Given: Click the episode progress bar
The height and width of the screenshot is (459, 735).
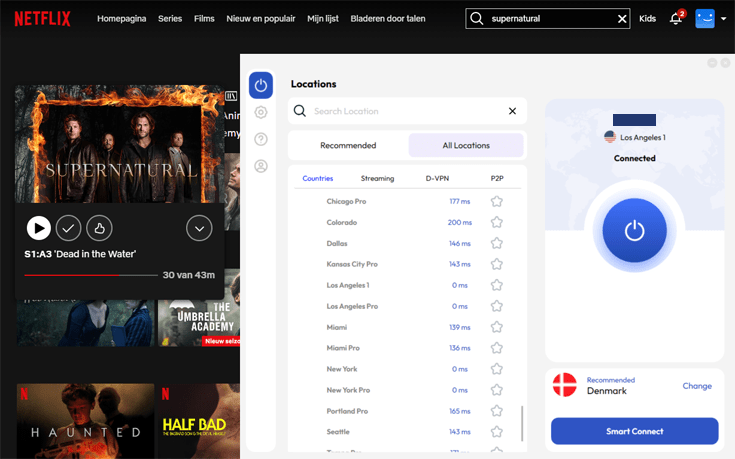Looking at the screenshot, I should pyautogui.click(x=91, y=275).
